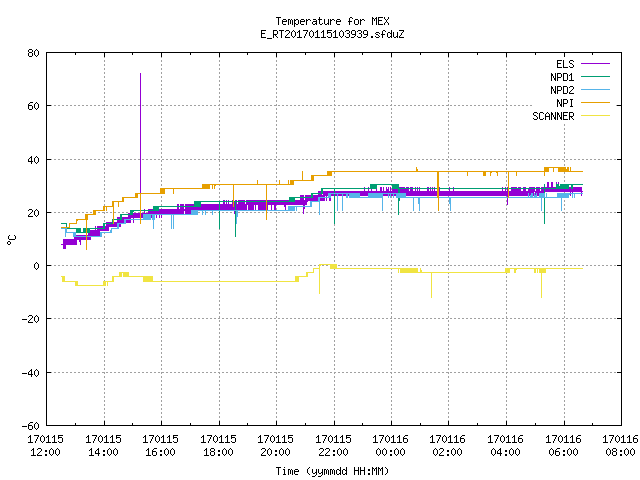Click the SCANNER legend label
This screenshot has height=480, width=640.
553,116
